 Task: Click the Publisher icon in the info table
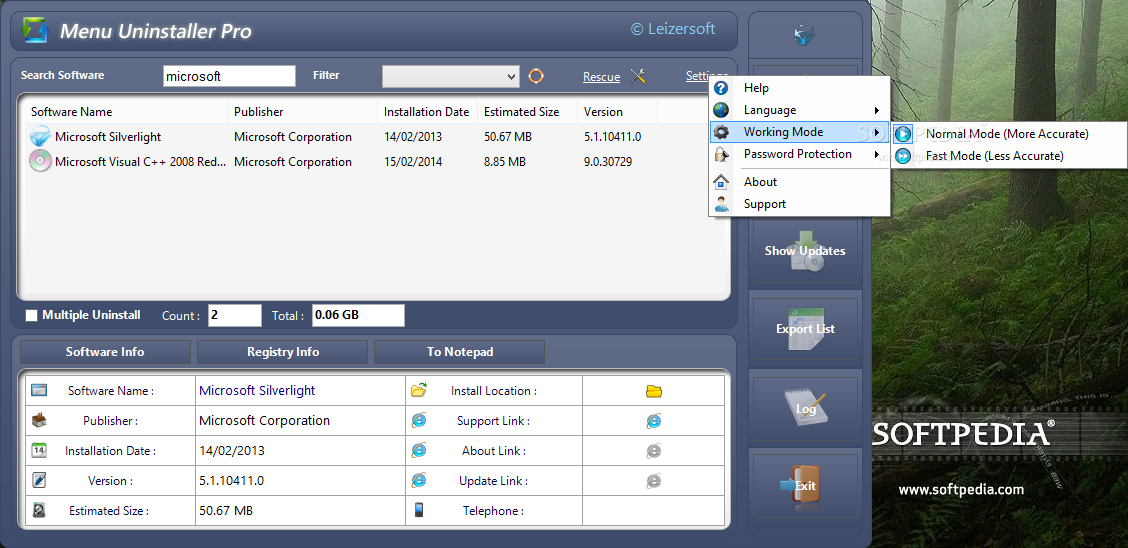pos(39,419)
